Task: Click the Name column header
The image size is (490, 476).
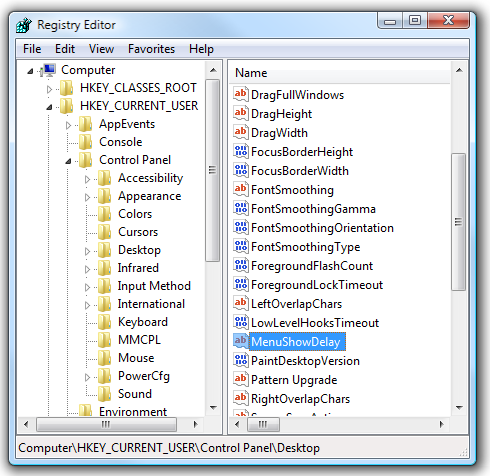Action: pyautogui.click(x=339, y=73)
